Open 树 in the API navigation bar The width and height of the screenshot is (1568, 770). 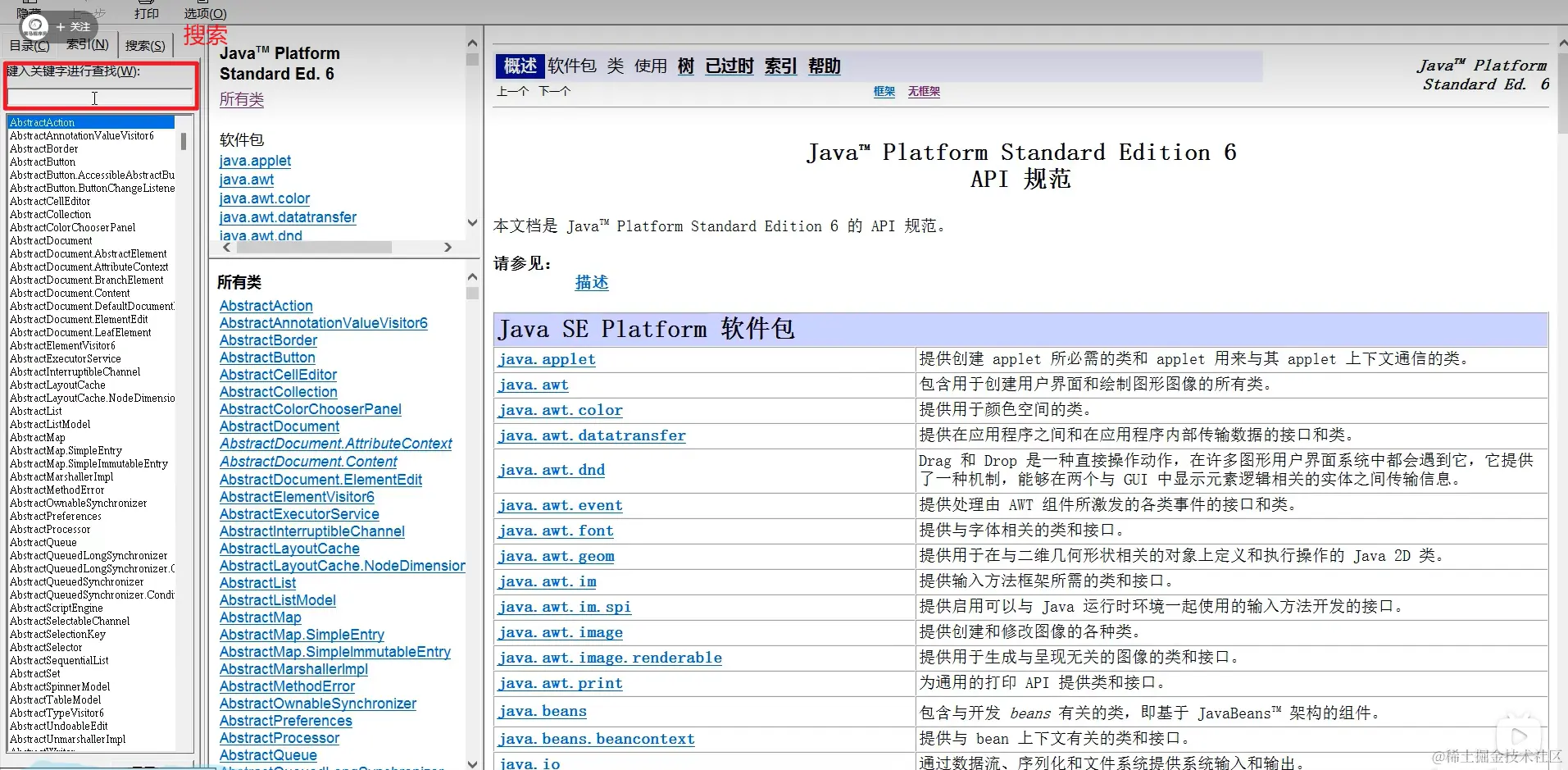click(x=686, y=66)
